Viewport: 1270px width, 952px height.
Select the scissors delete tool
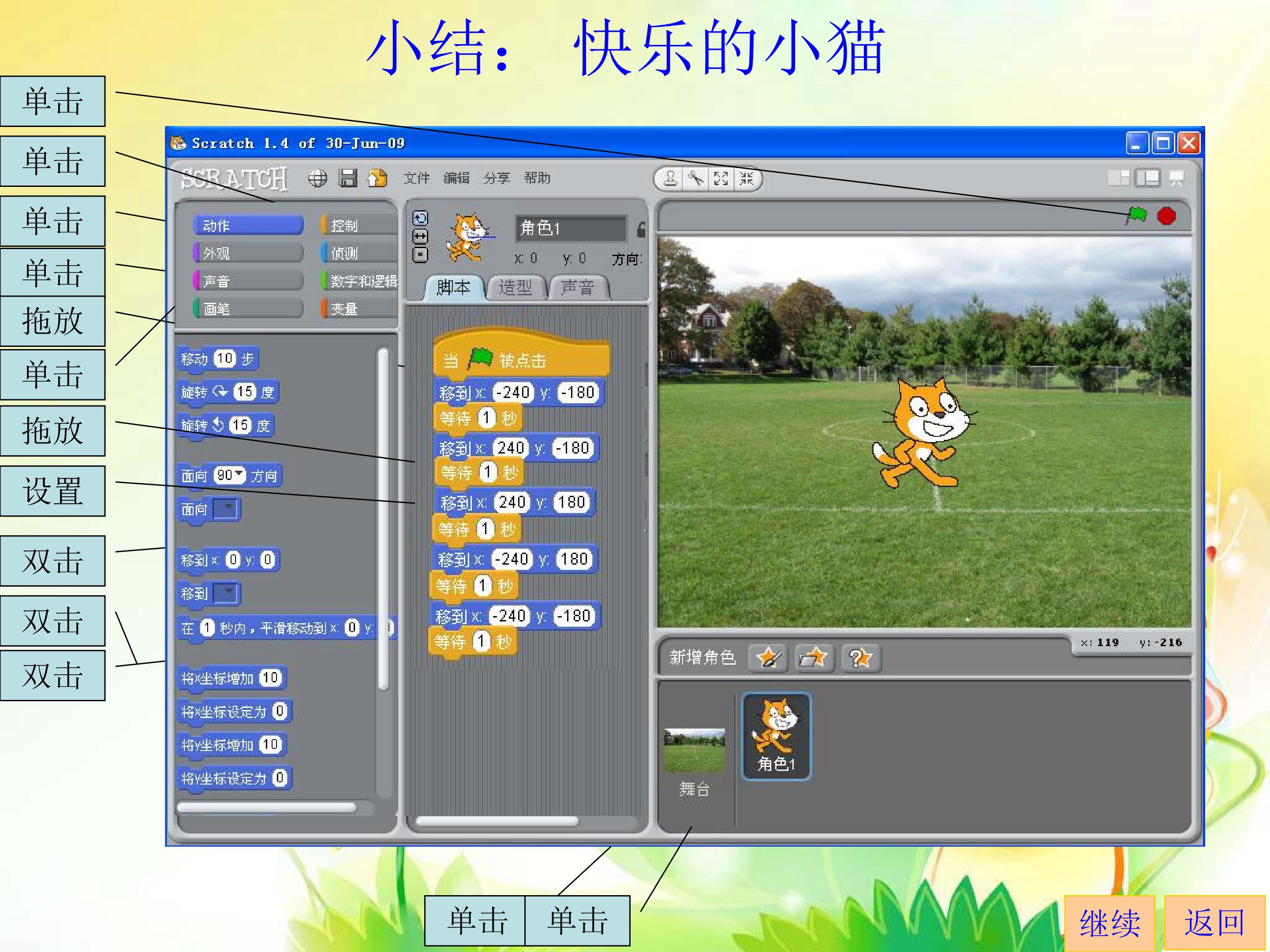(696, 179)
